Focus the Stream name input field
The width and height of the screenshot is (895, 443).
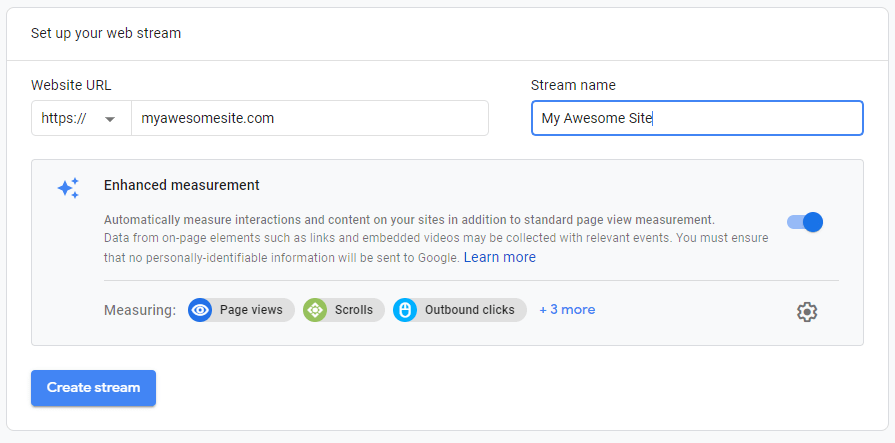[696, 118]
